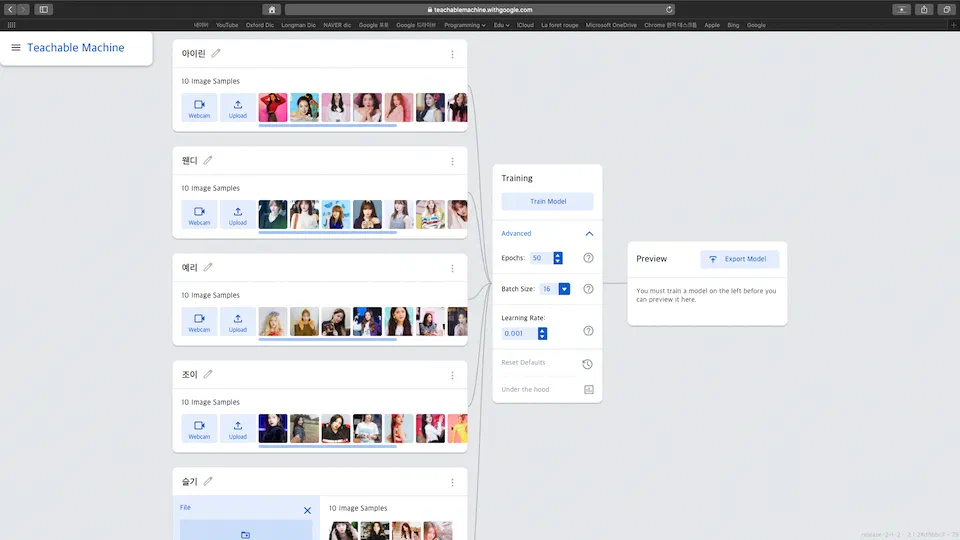Click the Reset Defaults history icon
This screenshot has height=540, width=960.
coord(588,363)
